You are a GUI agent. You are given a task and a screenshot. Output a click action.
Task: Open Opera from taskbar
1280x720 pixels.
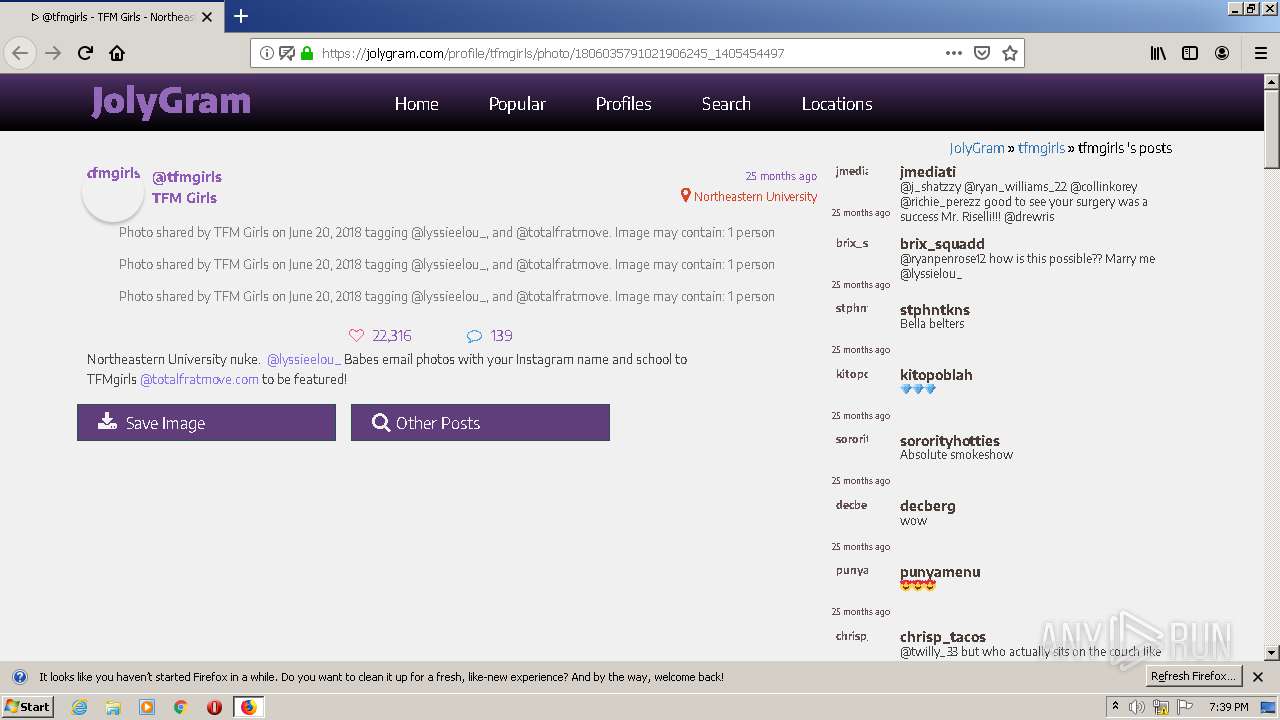[x=214, y=707]
